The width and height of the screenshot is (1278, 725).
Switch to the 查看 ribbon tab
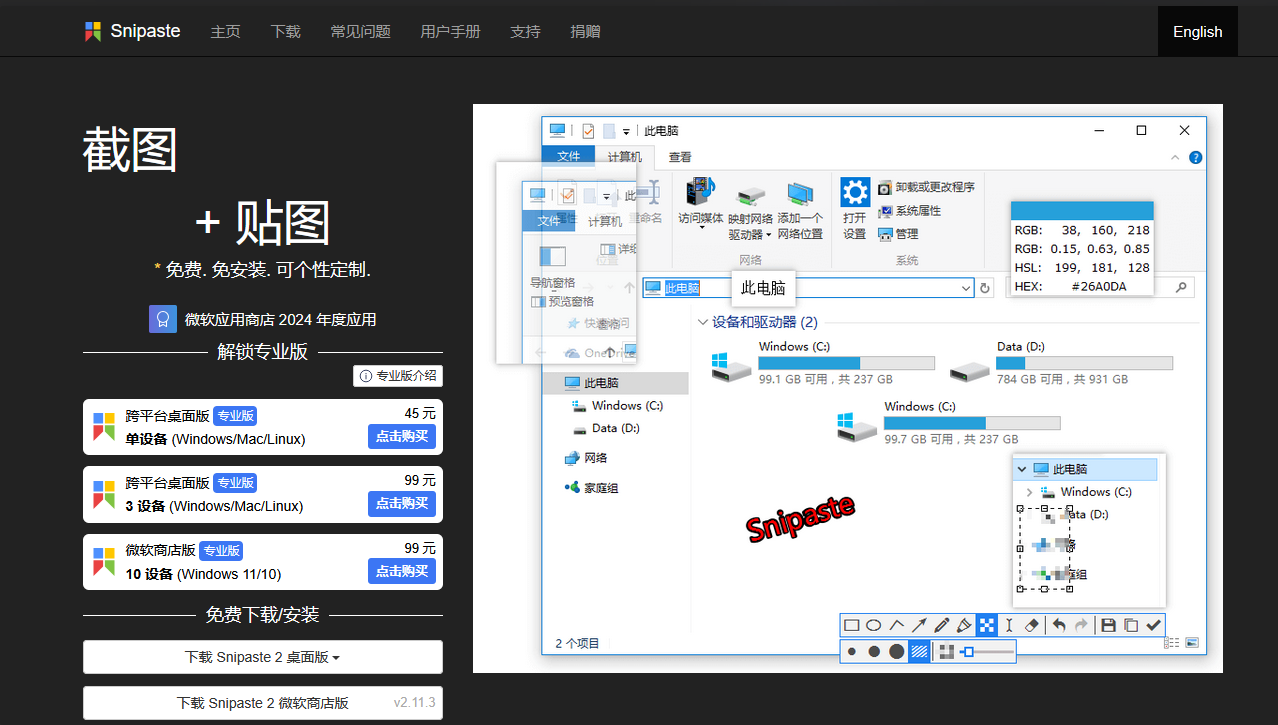pos(680,157)
